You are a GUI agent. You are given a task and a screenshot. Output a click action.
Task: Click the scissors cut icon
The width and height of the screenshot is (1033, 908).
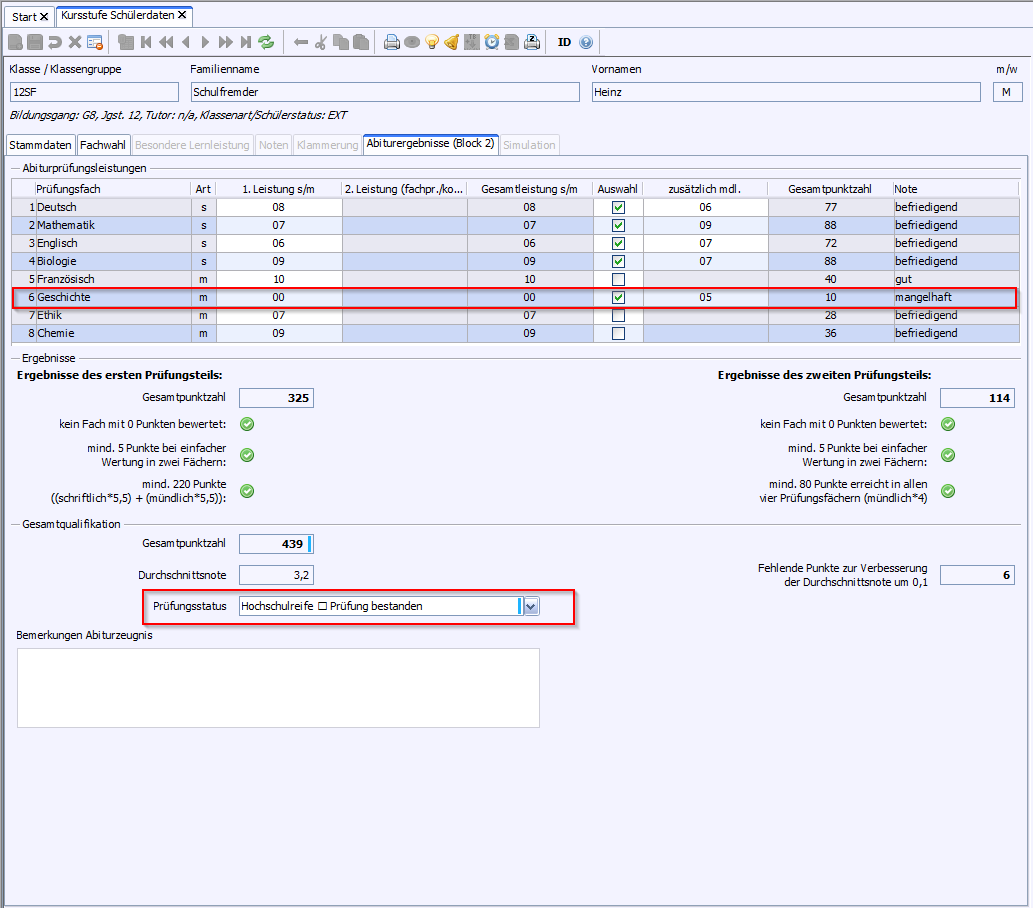[321, 42]
